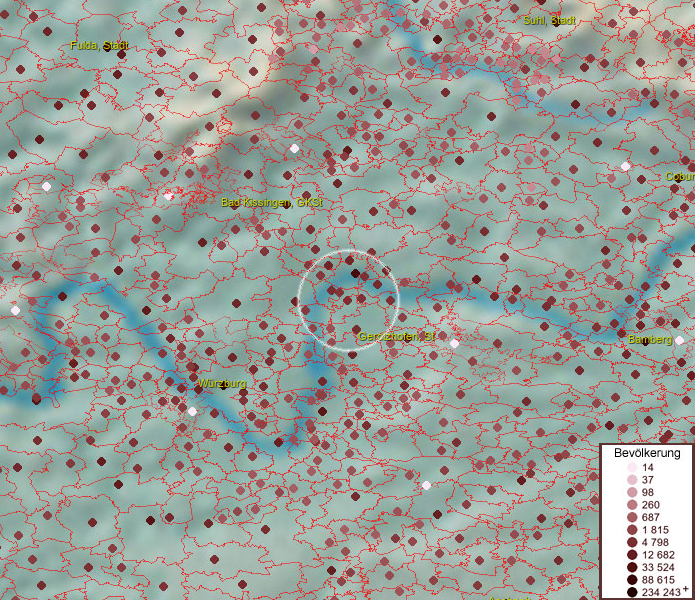Click the white marker right of Gerolzhofen label
This screenshot has height=600, width=695.
454,343
